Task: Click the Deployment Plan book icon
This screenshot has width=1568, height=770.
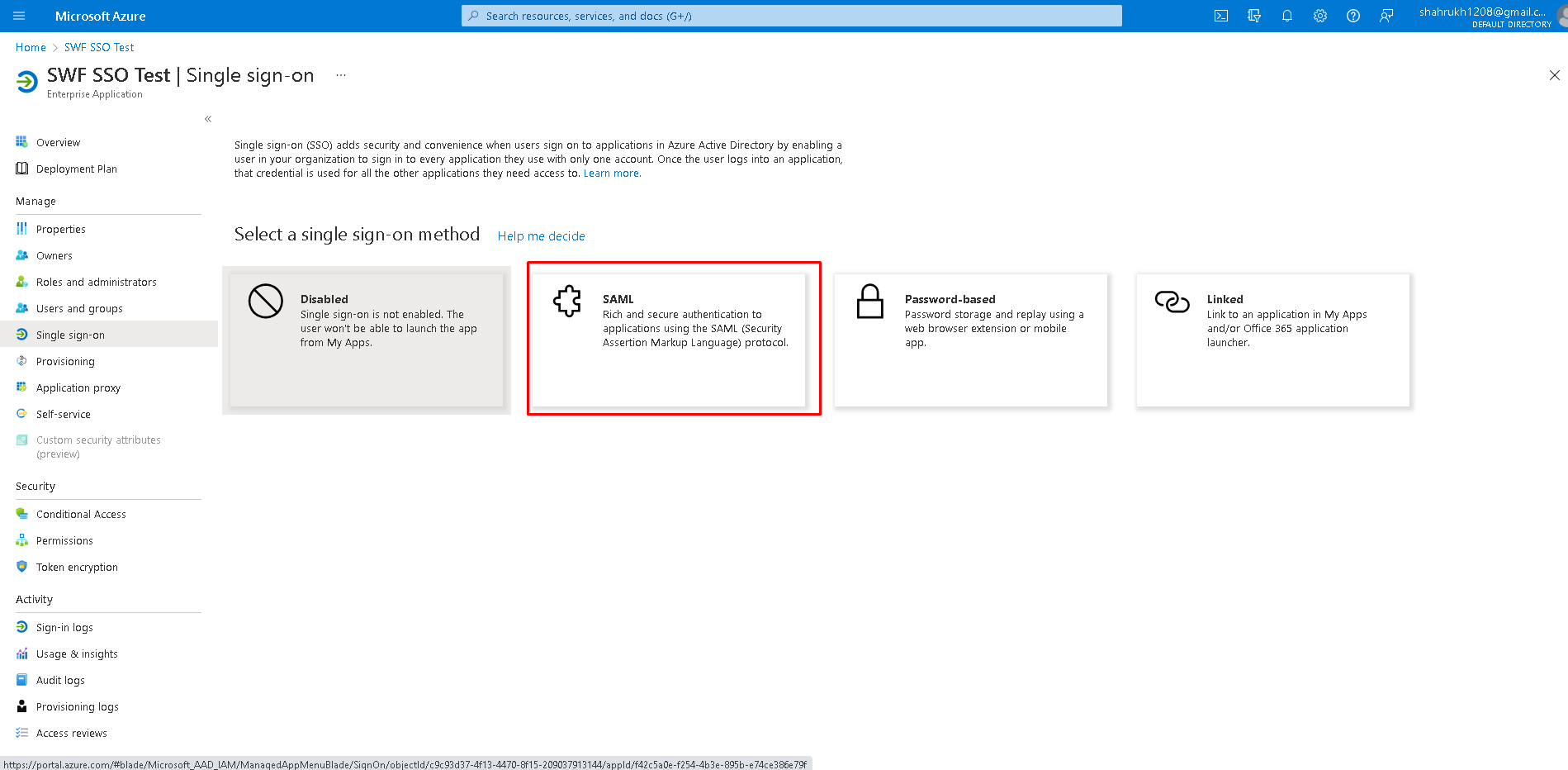Action: pos(22,169)
